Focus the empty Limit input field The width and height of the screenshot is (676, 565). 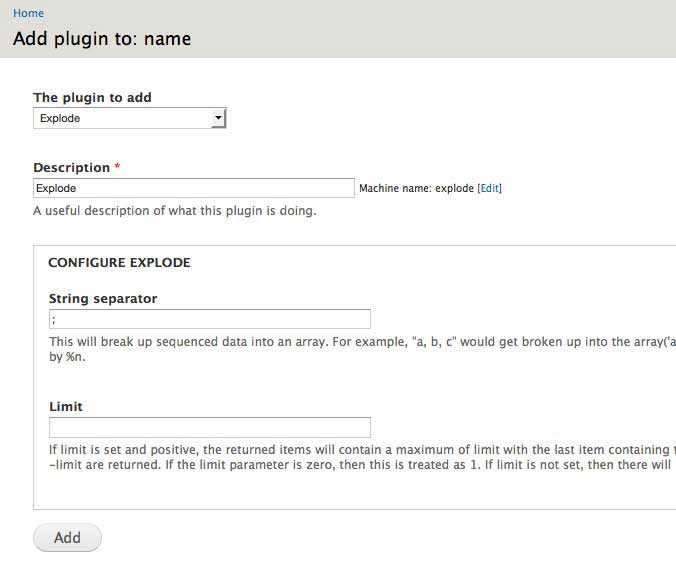tap(209, 427)
